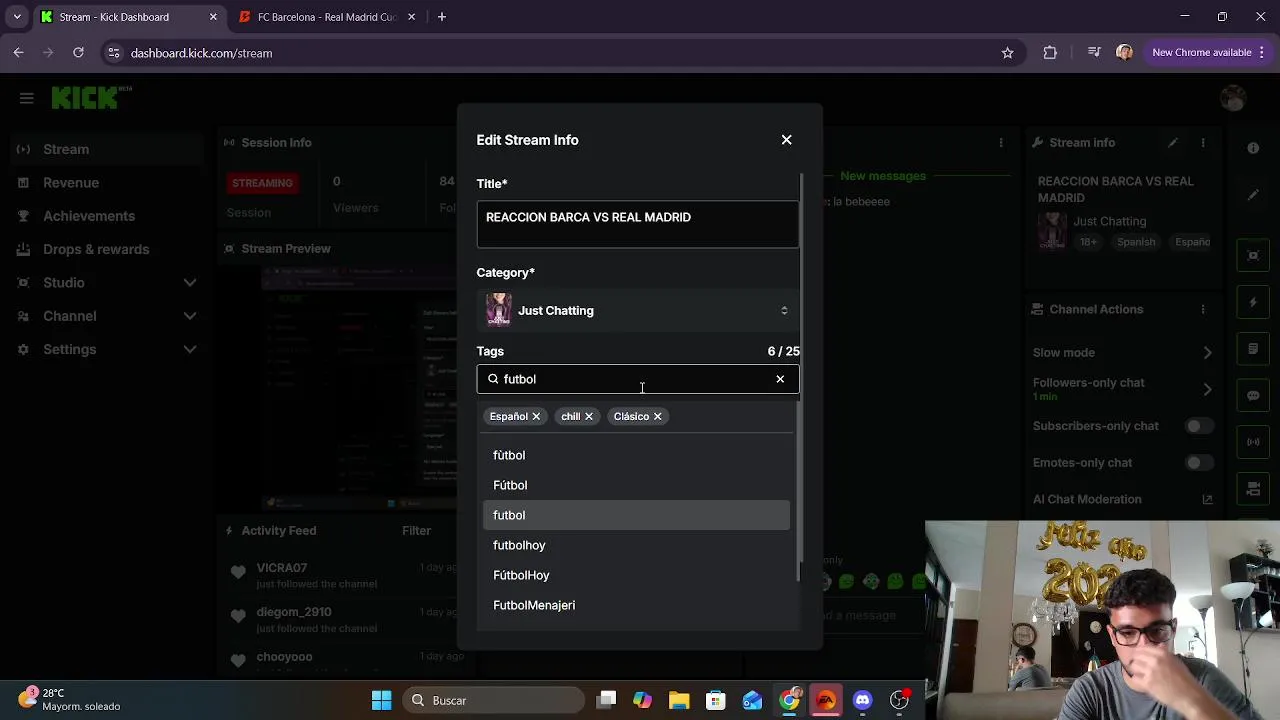Open diegom_2910 follower entry
Image resolution: width=1280 pixels, height=720 pixels.
pos(293,612)
